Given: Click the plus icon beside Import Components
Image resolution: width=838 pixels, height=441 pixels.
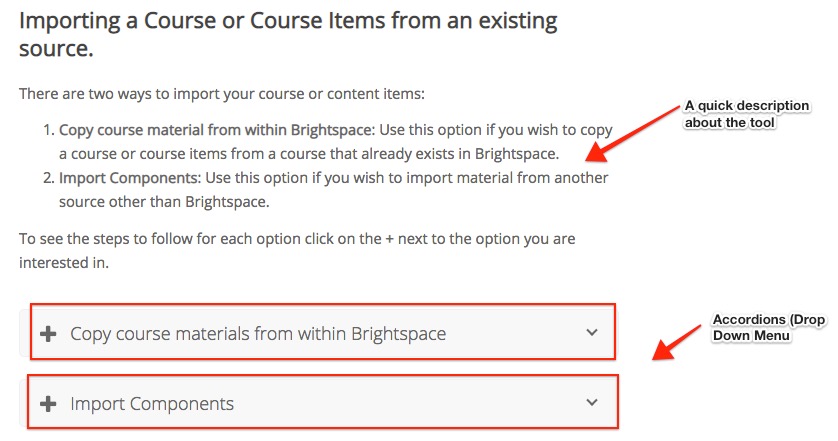Looking at the screenshot, I should pyautogui.click(x=47, y=404).
